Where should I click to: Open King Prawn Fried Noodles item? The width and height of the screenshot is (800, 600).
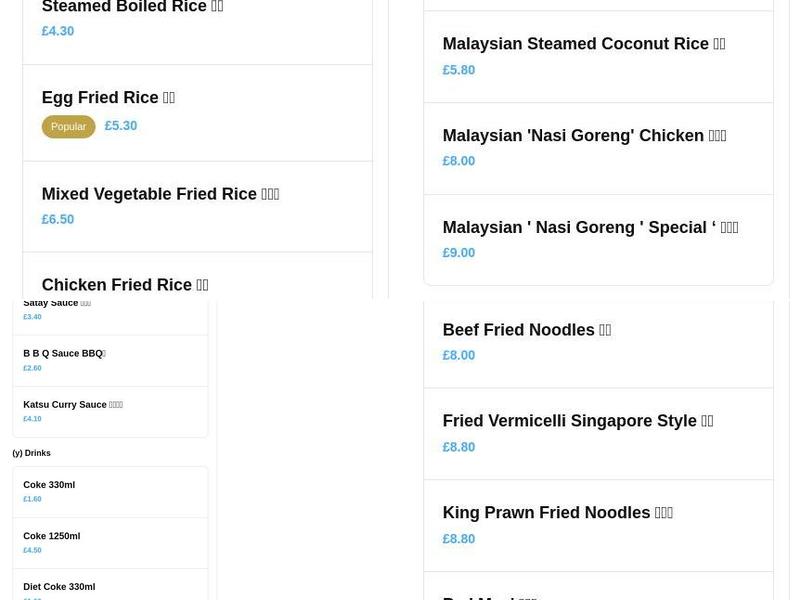pos(558,512)
